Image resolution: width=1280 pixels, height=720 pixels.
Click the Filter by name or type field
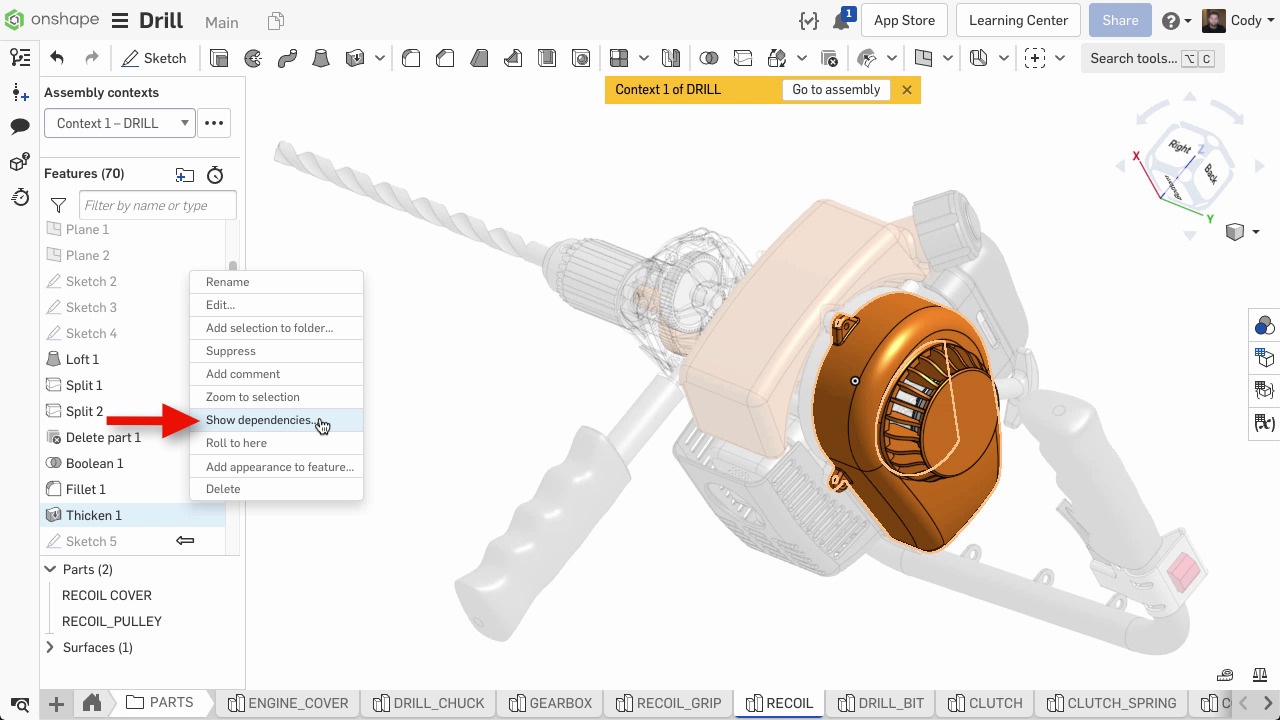pyautogui.click(x=157, y=205)
